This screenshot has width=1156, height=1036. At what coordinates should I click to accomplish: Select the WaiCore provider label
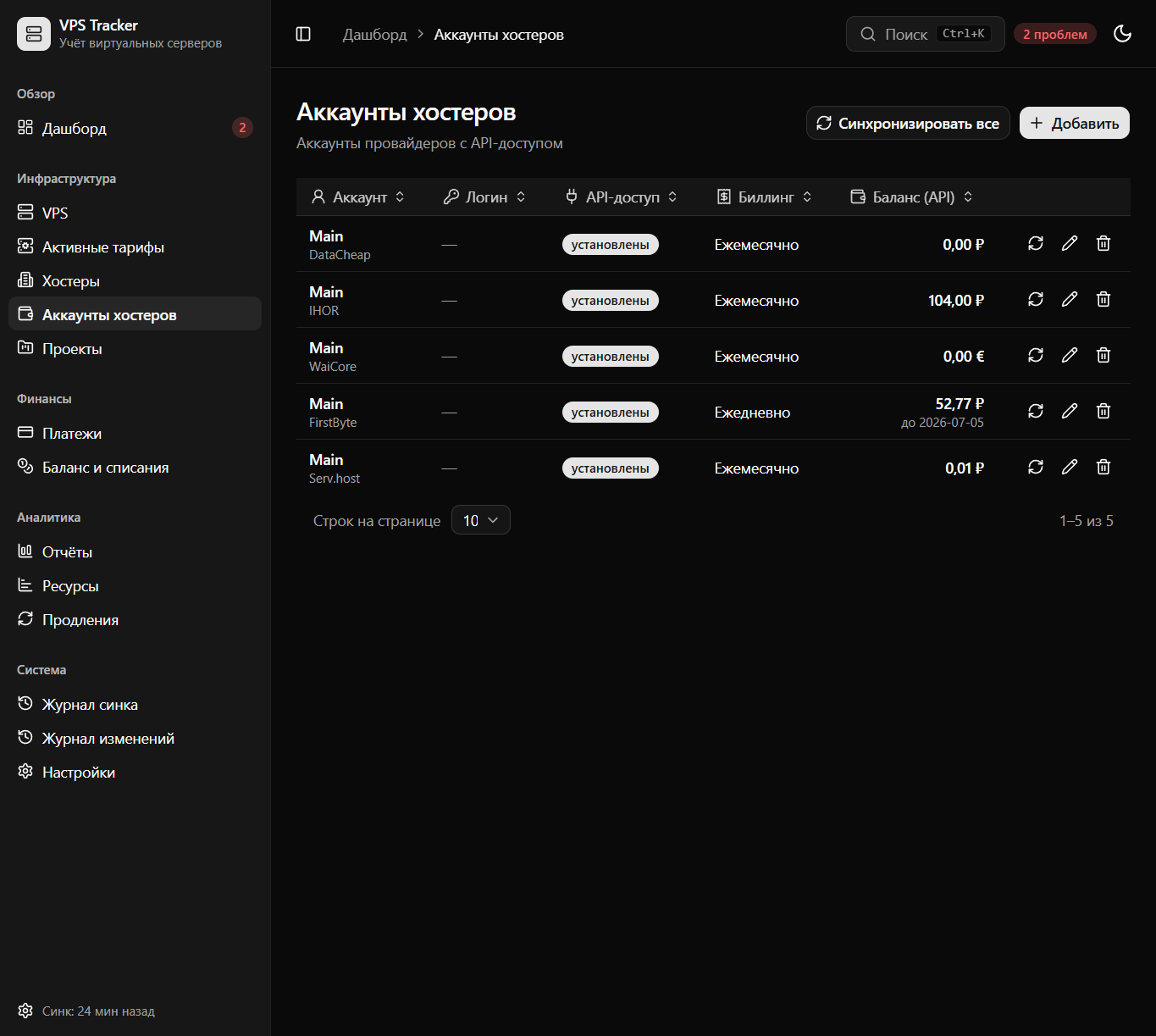tap(333, 367)
